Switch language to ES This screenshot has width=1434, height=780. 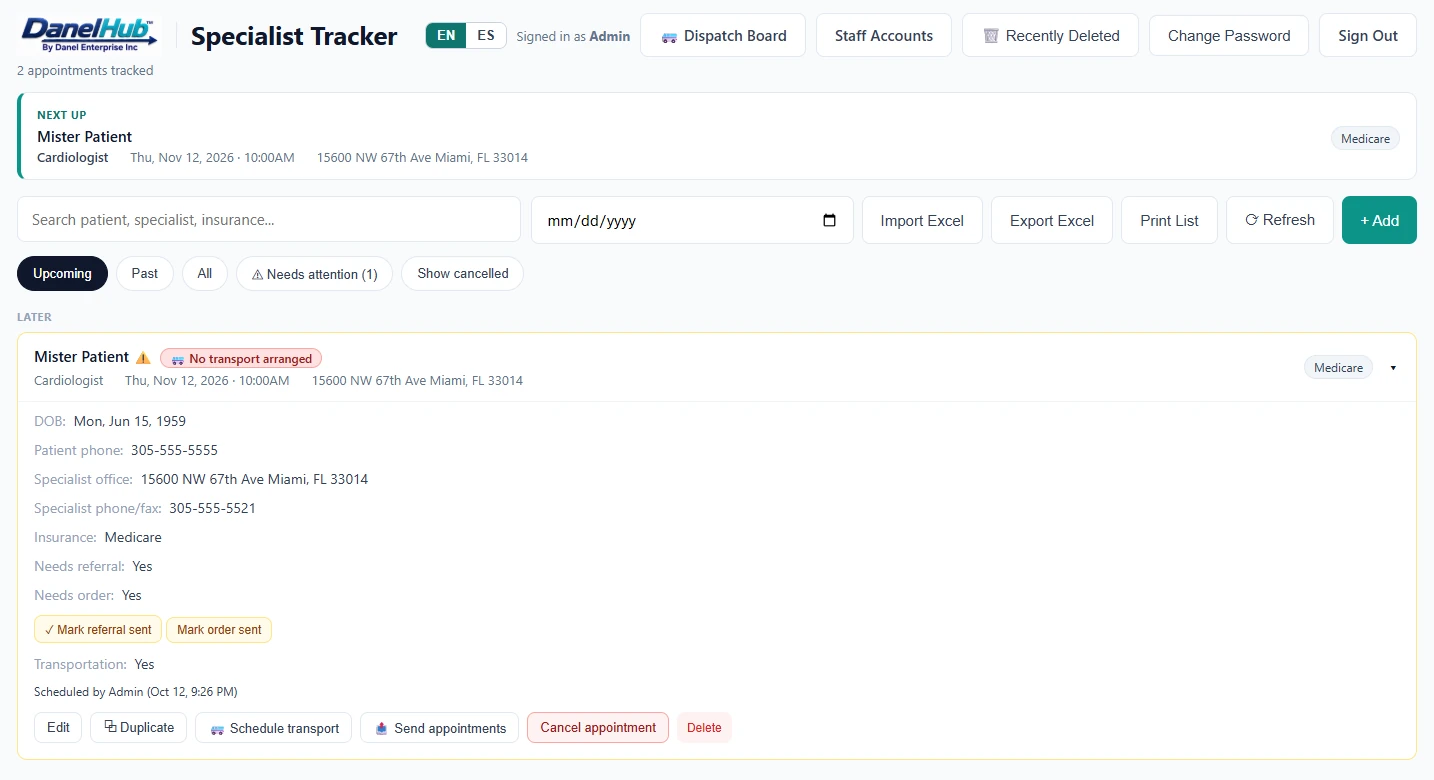pos(486,35)
